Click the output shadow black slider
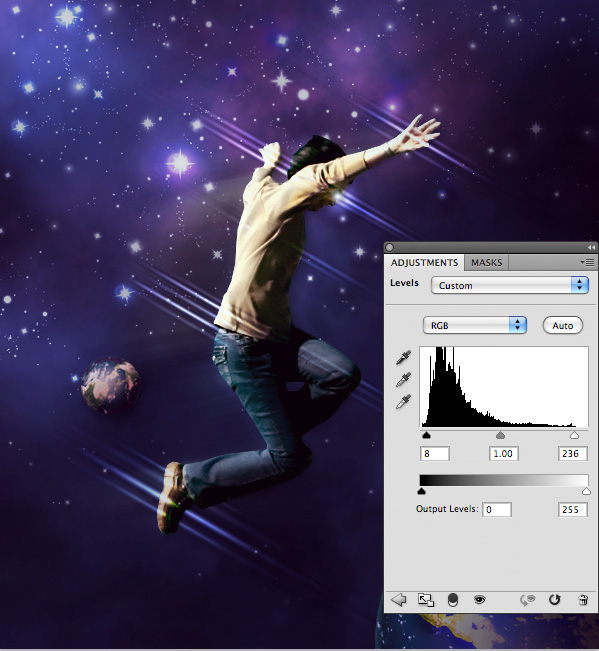The width and height of the screenshot is (599, 651). coord(421,492)
